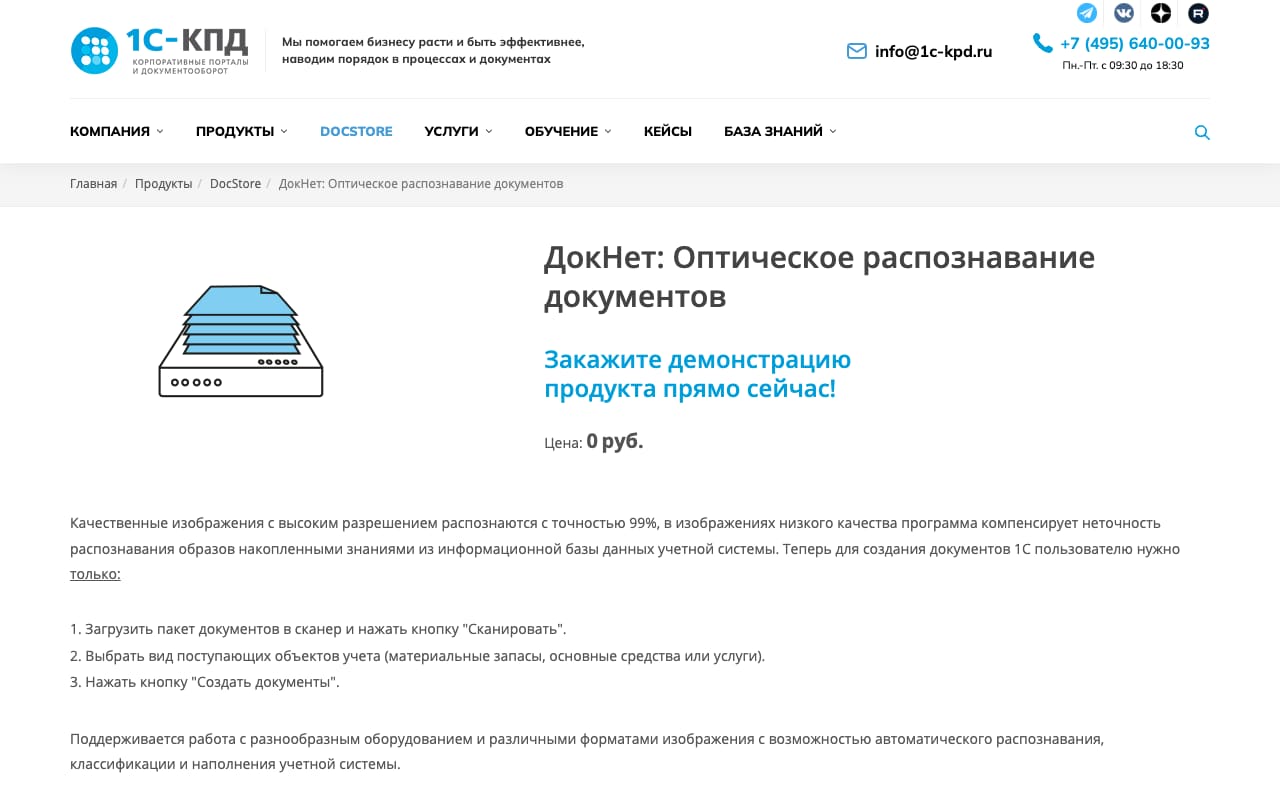
Task: Call the +7 (495) 640-00-93 number
Action: 1135,43
